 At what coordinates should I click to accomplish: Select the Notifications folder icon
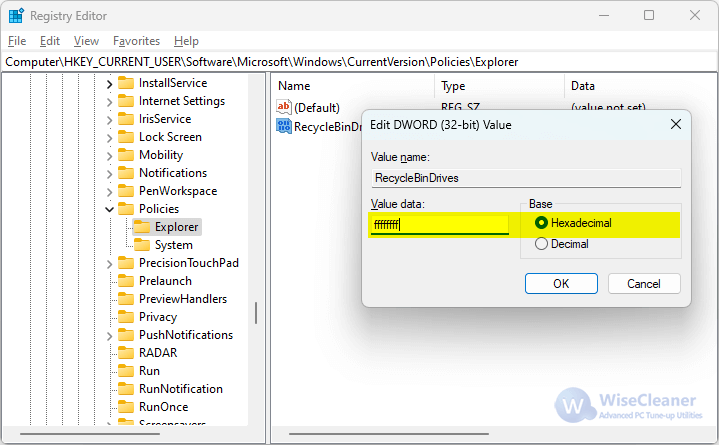click(x=126, y=173)
